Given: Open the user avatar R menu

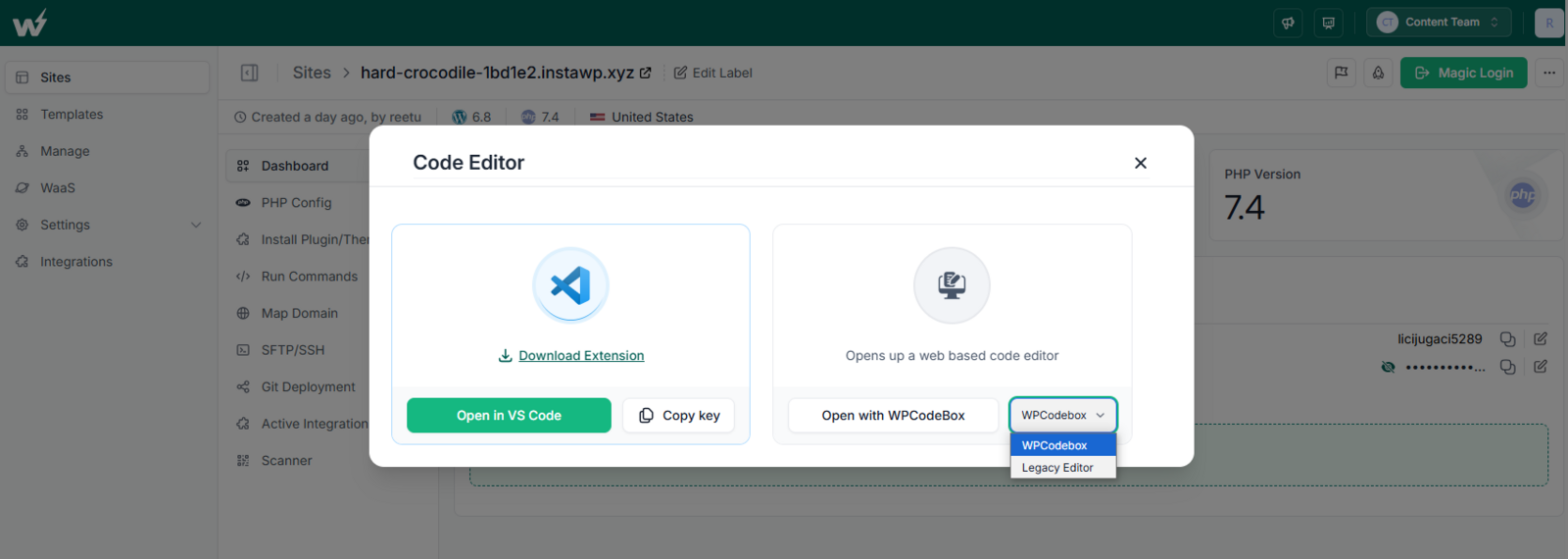Looking at the screenshot, I should 1549,23.
